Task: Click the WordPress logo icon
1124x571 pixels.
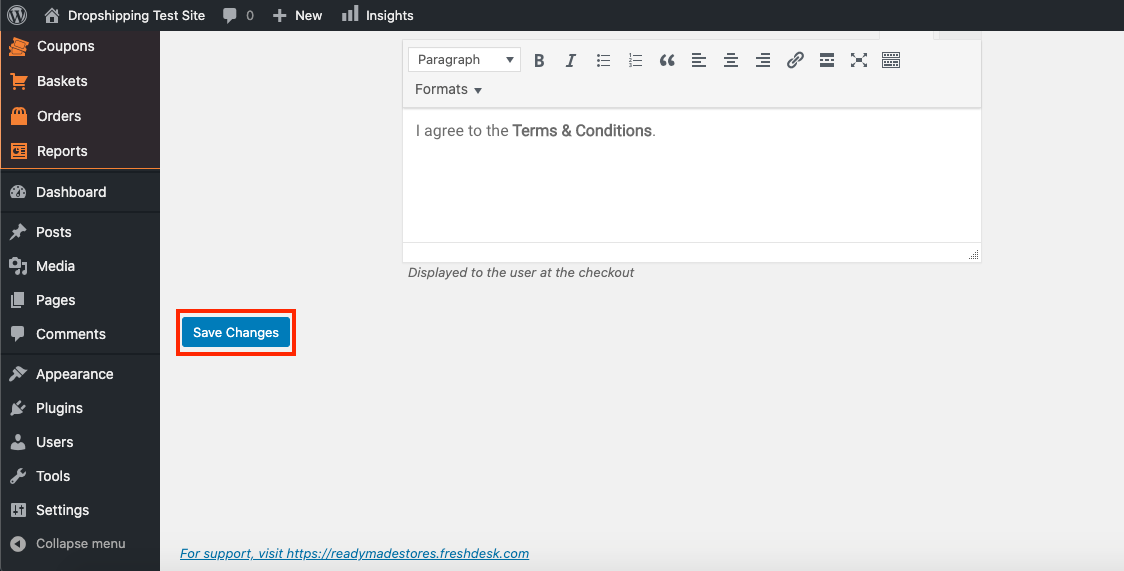Action: point(16,15)
